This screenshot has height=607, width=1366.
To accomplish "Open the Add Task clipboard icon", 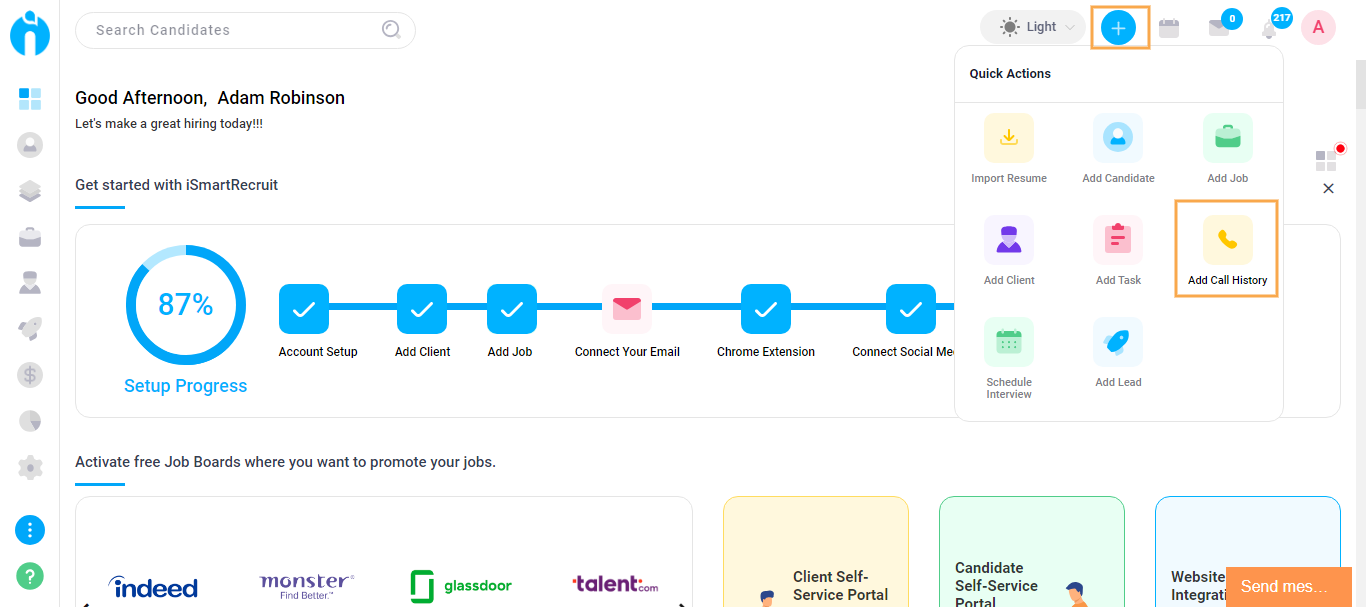I will [x=1118, y=240].
